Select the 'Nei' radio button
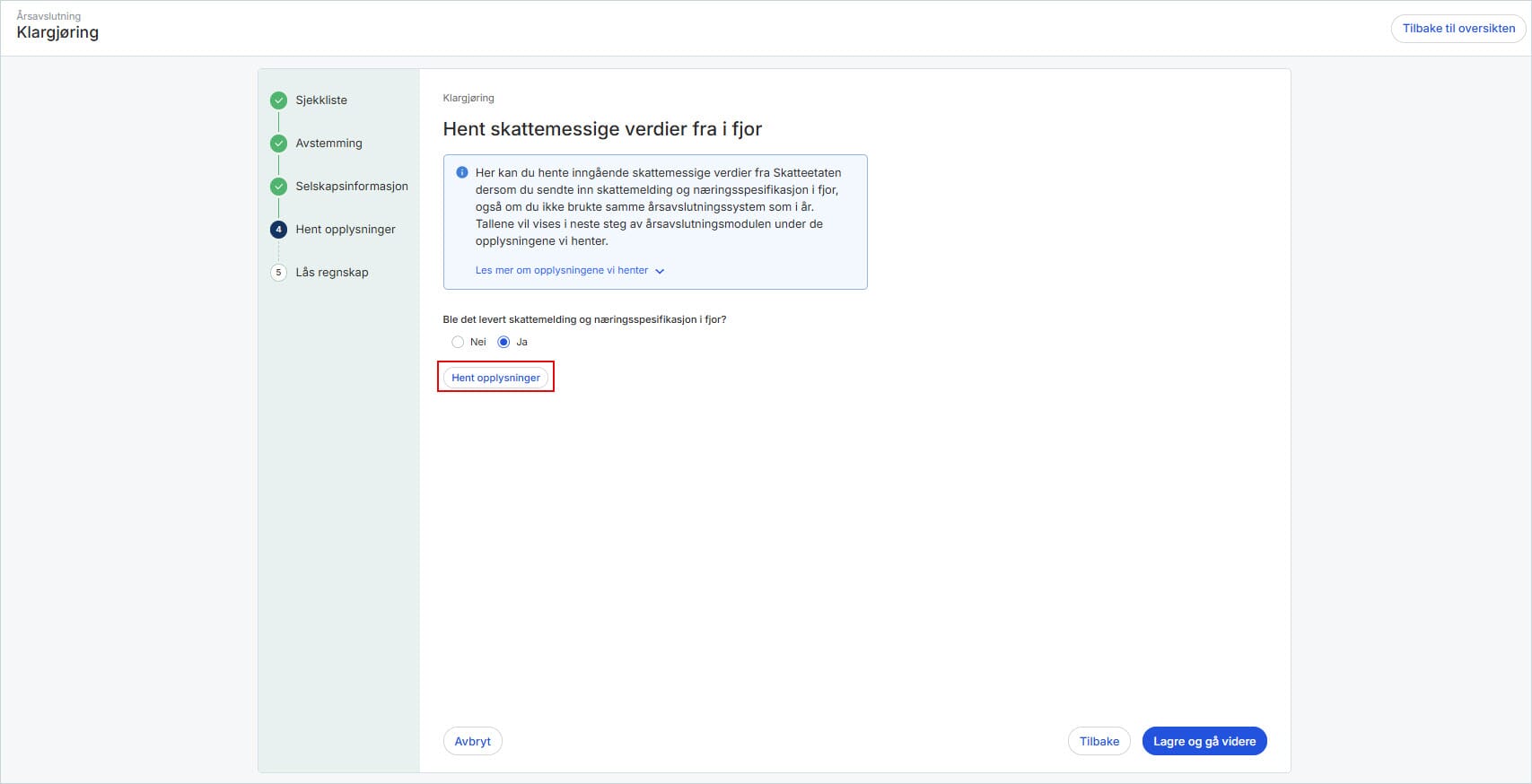 (458, 342)
